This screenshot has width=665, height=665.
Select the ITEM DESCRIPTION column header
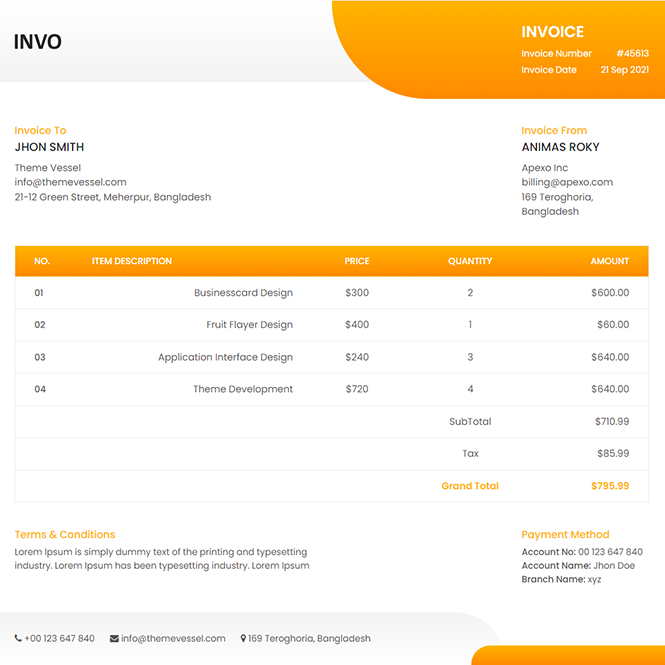click(132, 261)
